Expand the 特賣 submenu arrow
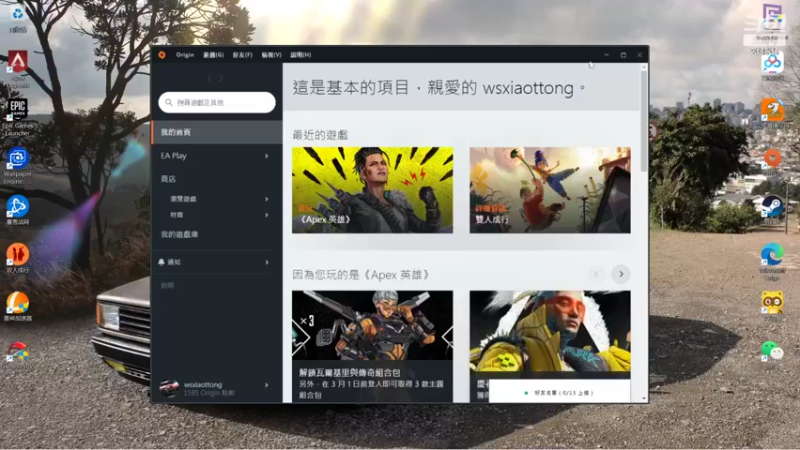 tap(266, 215)
